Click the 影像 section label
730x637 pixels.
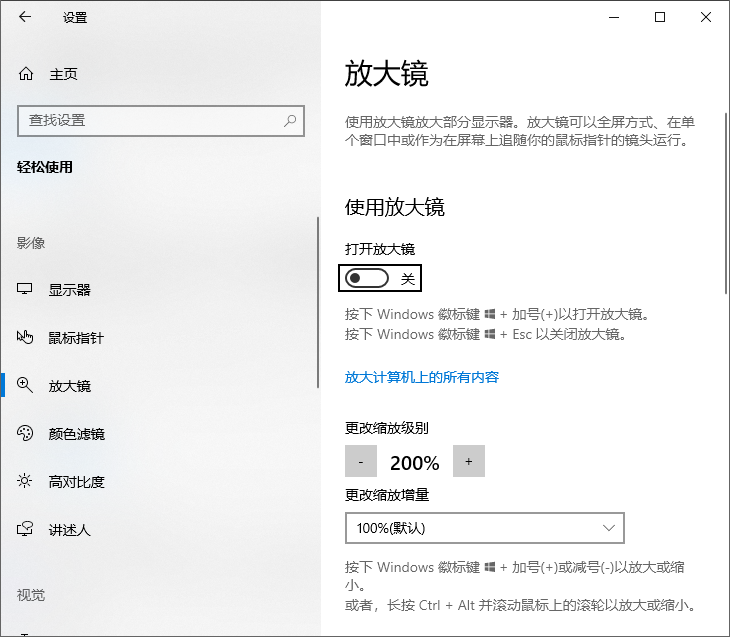pos(31,243)
